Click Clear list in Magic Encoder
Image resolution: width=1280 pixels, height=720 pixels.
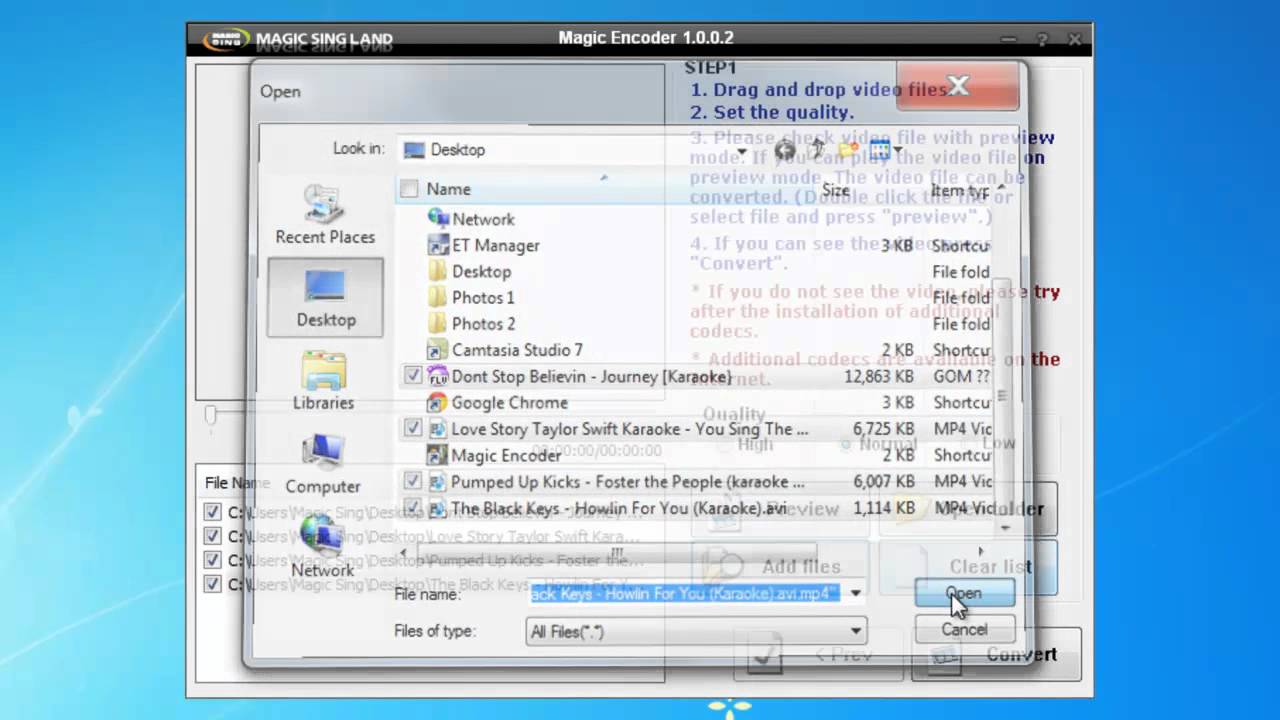pyautogui.click(x=967, y=567)
